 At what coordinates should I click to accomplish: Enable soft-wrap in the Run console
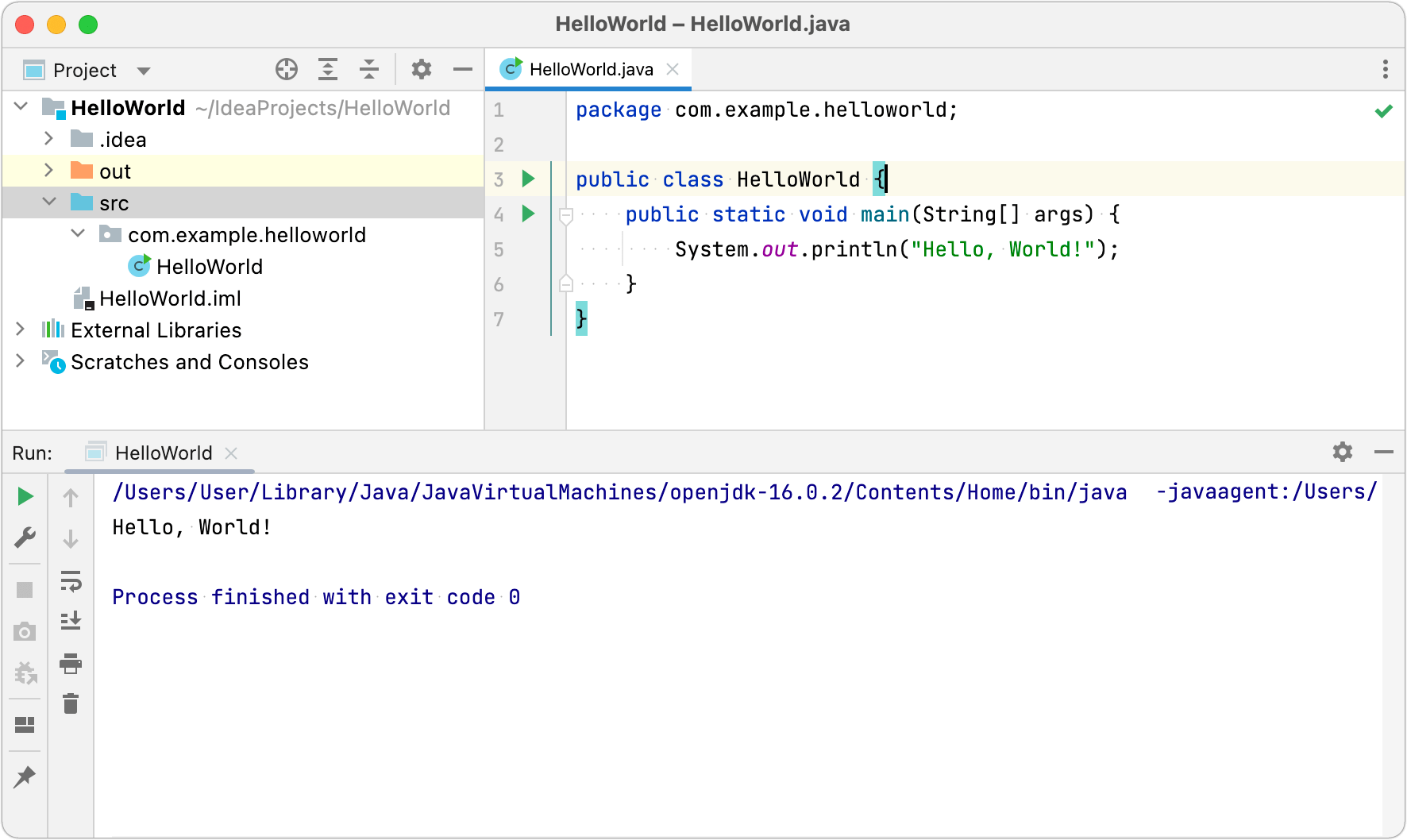(71, 582)
